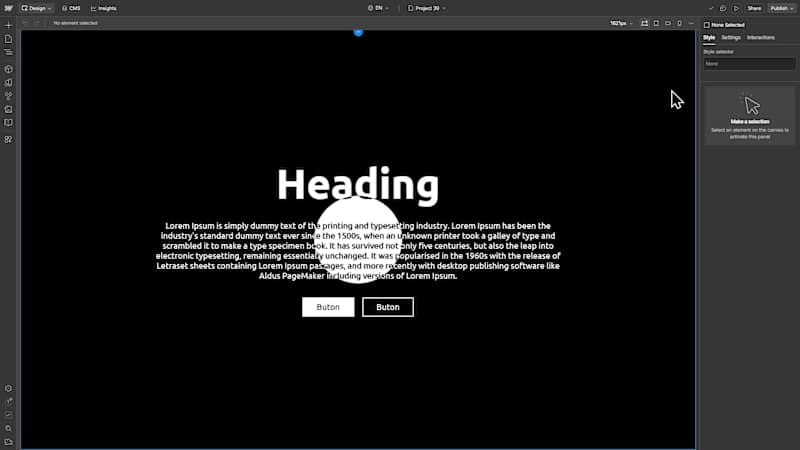Select the Lorem Ipsum paragraph on canvas

358,251
